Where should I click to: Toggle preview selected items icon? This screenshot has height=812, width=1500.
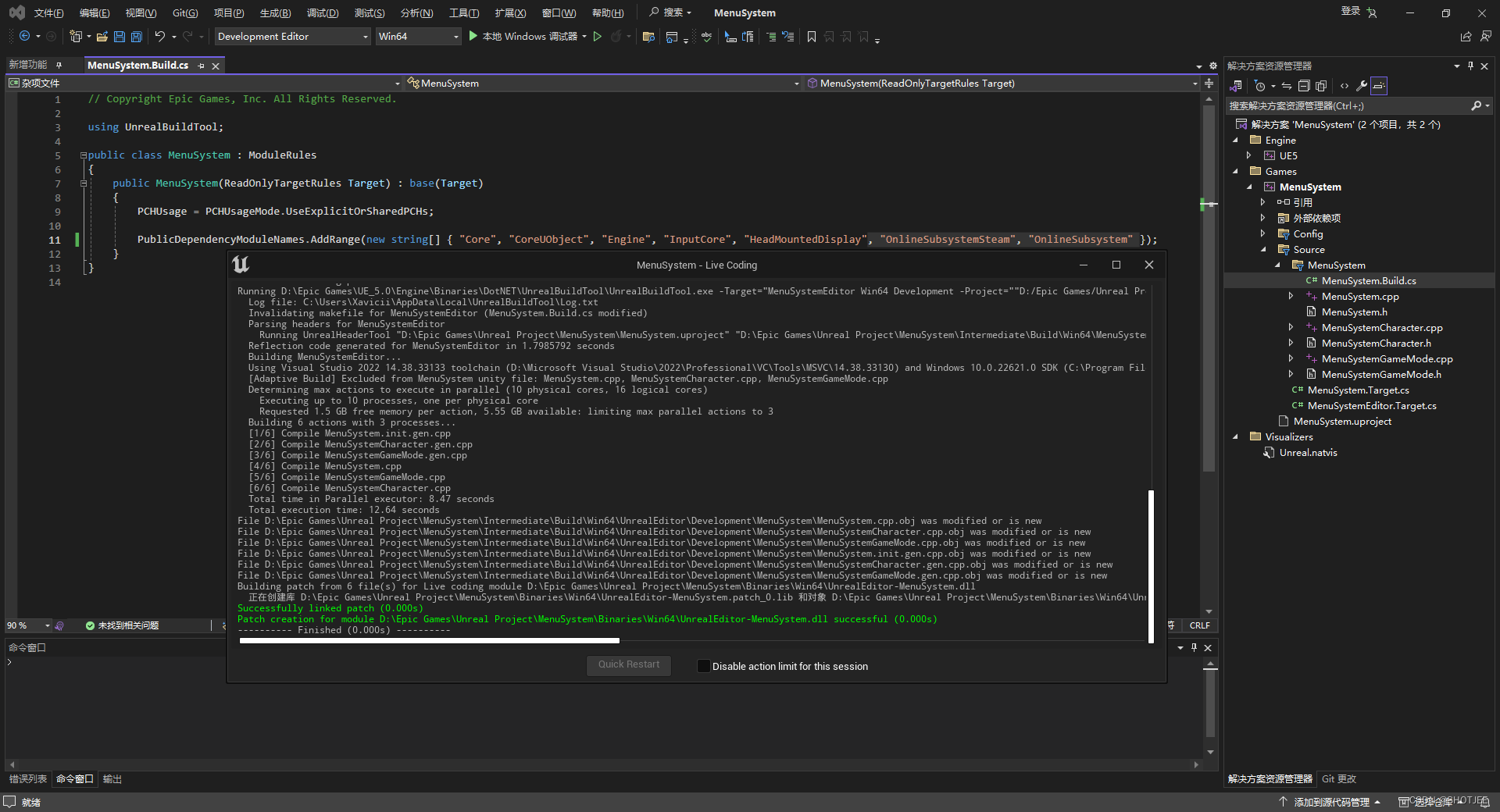(x=1380, y=86)
